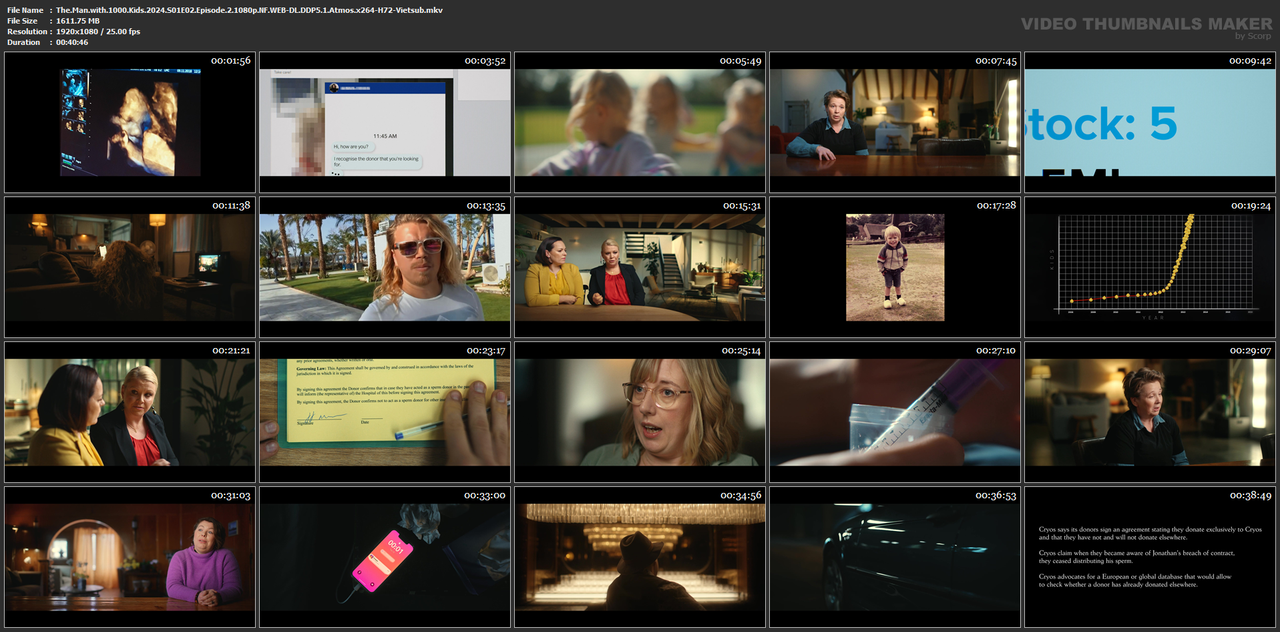Select the 00:07:45 woman at table thumbnail
Viewport: 1280px width, 632px height.
pos(895,122)
